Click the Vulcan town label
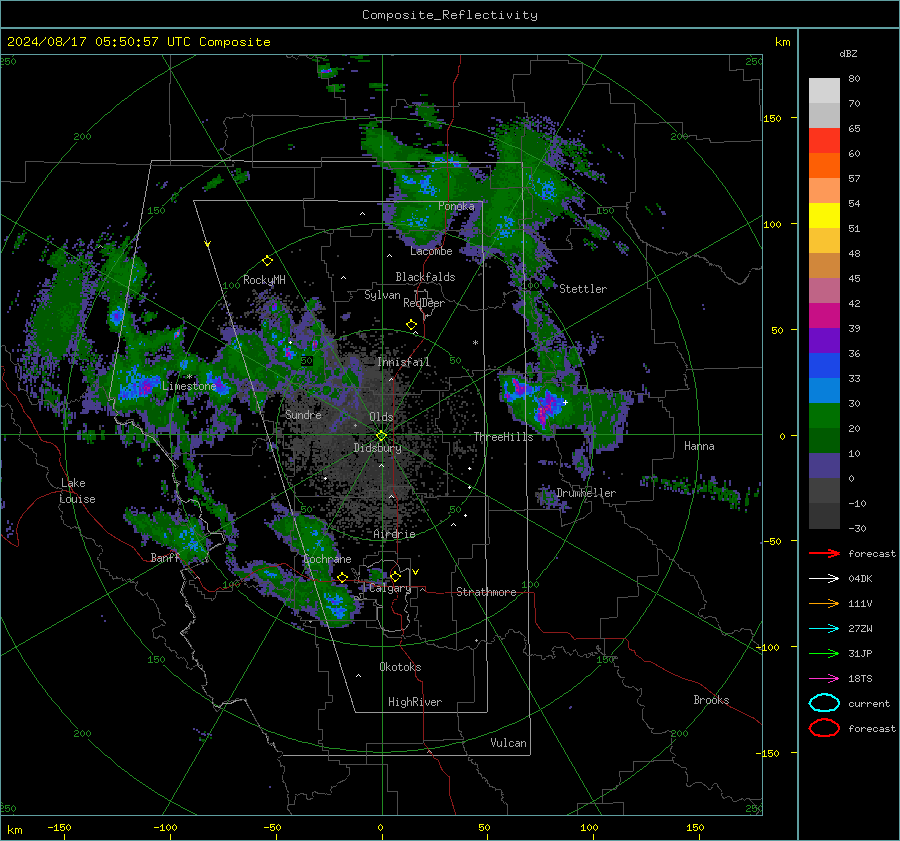 (x=509, y=743)
